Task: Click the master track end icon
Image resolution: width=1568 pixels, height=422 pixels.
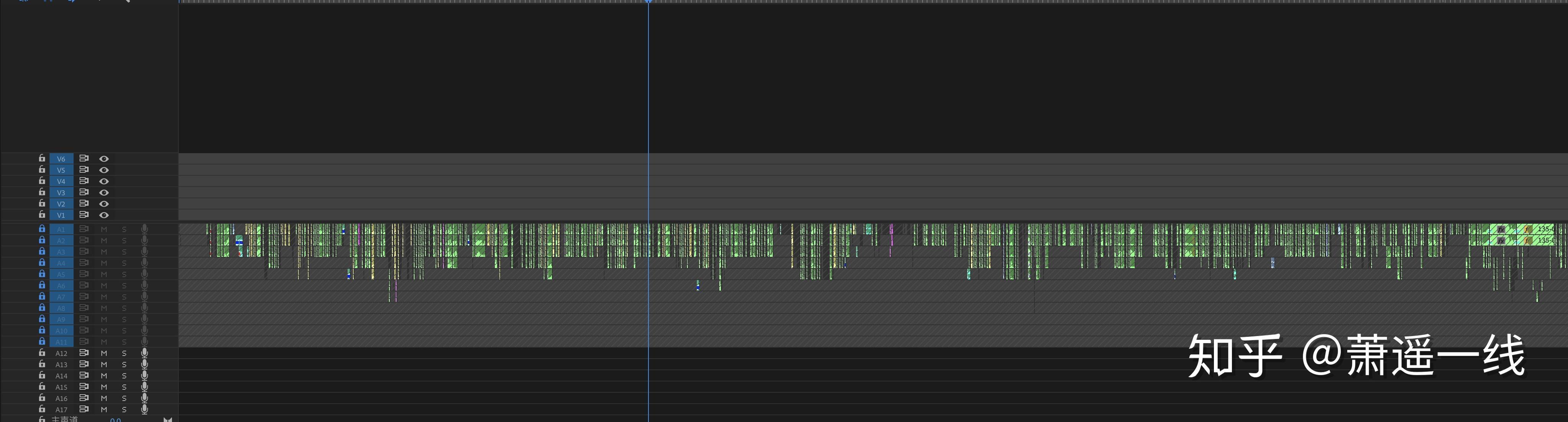Action: coord(167,420)
